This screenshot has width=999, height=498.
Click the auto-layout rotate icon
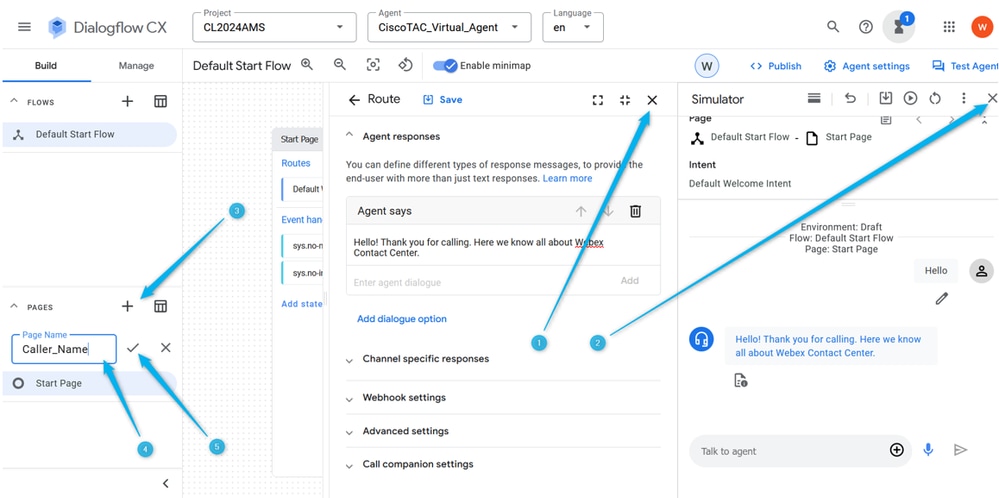coord(406,65)
